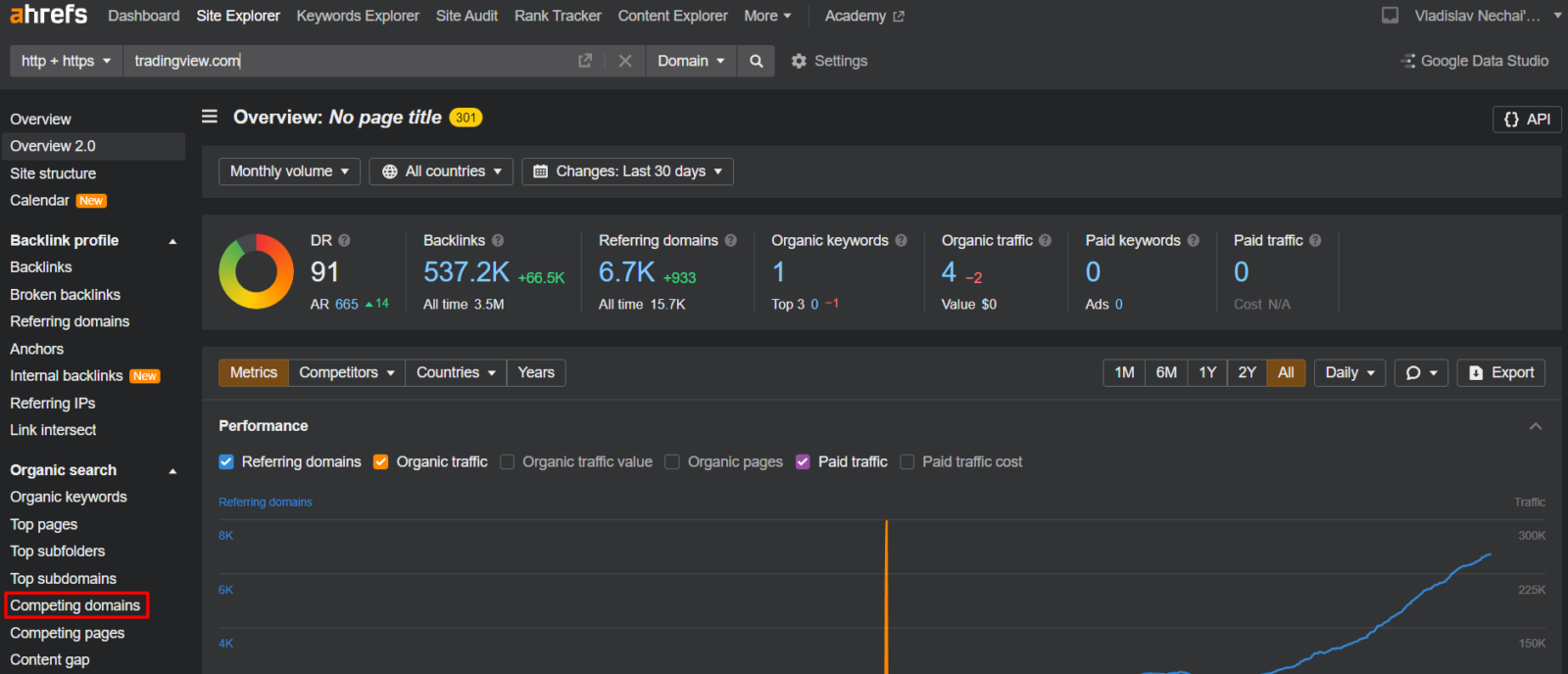Enable the Organic traffic value checkbox

click(x=507, y=461)
